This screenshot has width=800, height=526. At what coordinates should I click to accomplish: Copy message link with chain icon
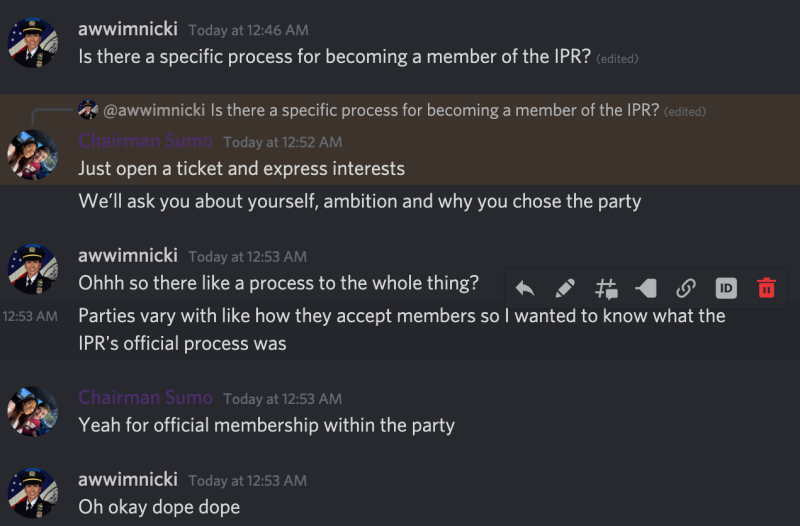[x=686, y=289]
